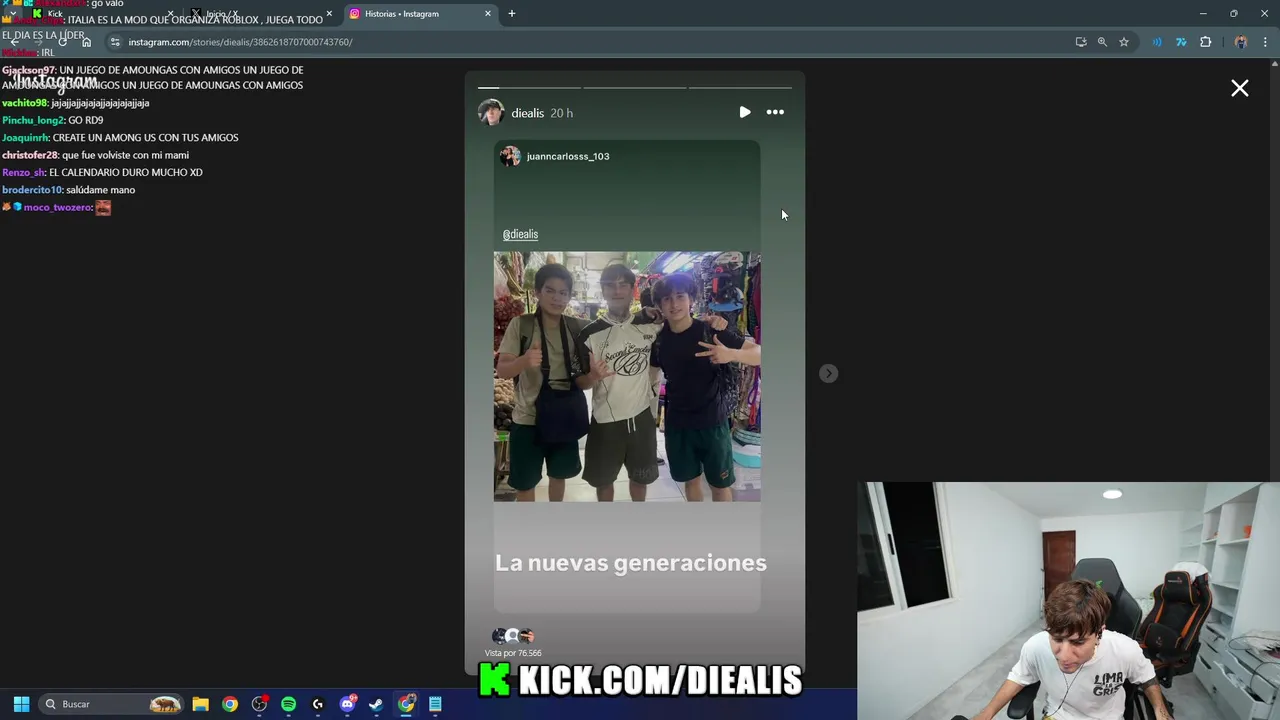This screenshot has width=1280, height=720.
Task: Open the zoom magnifier in address bar
Action: 1102,42
